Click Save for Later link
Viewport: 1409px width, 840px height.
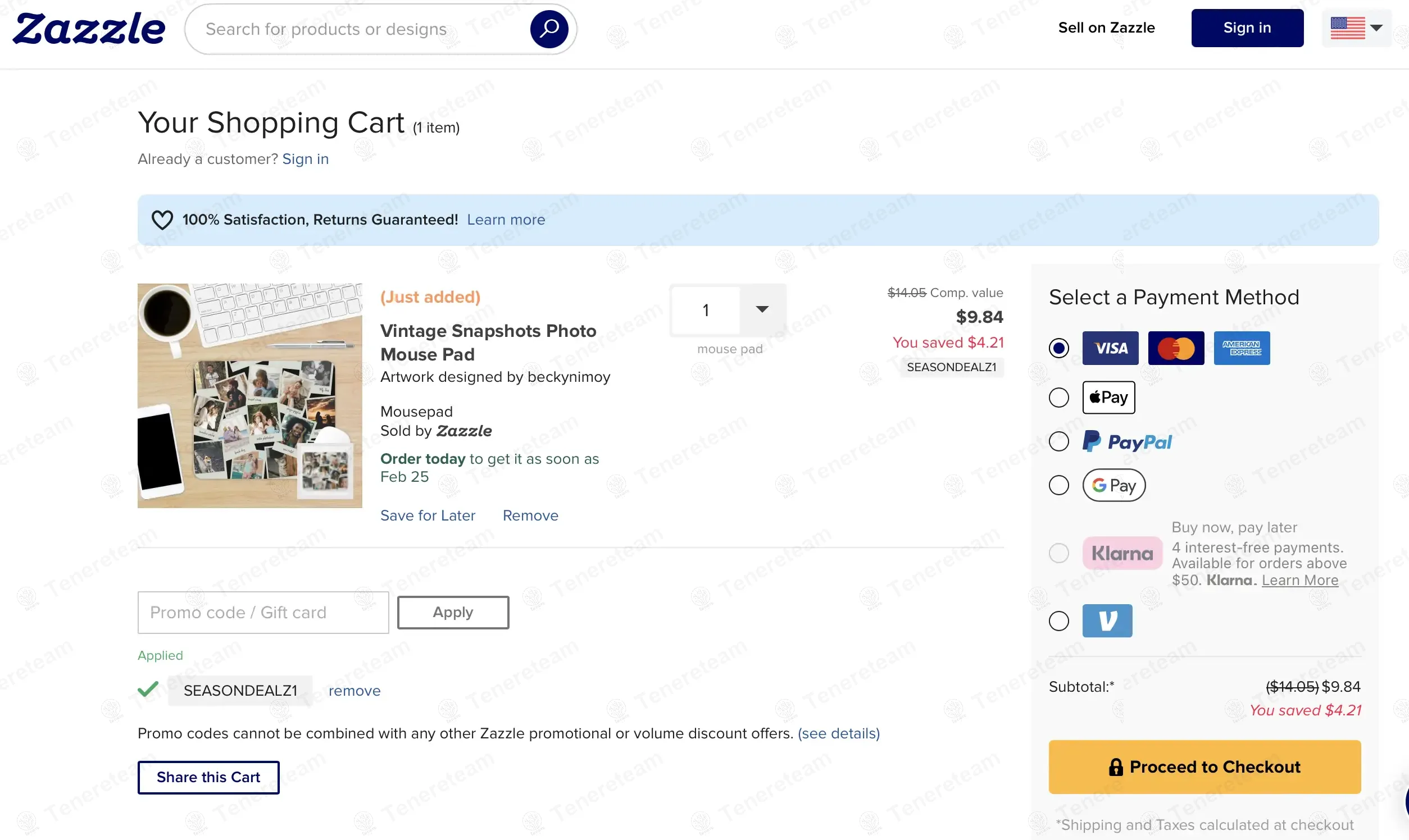click(x=428, y=515)
